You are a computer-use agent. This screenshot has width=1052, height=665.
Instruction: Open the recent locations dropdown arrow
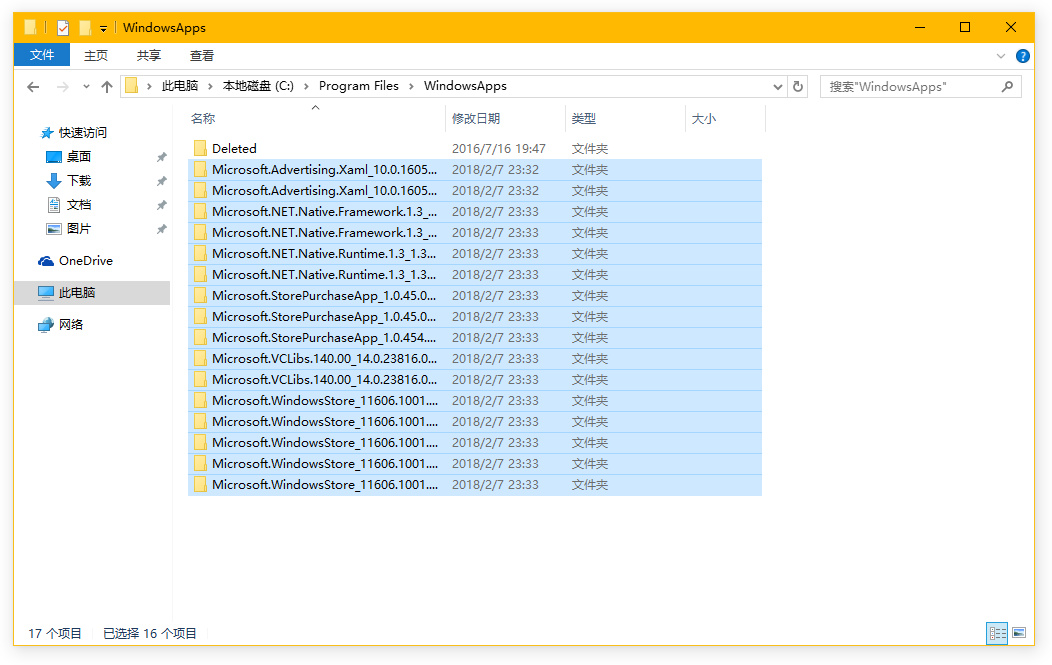(86, 87)
